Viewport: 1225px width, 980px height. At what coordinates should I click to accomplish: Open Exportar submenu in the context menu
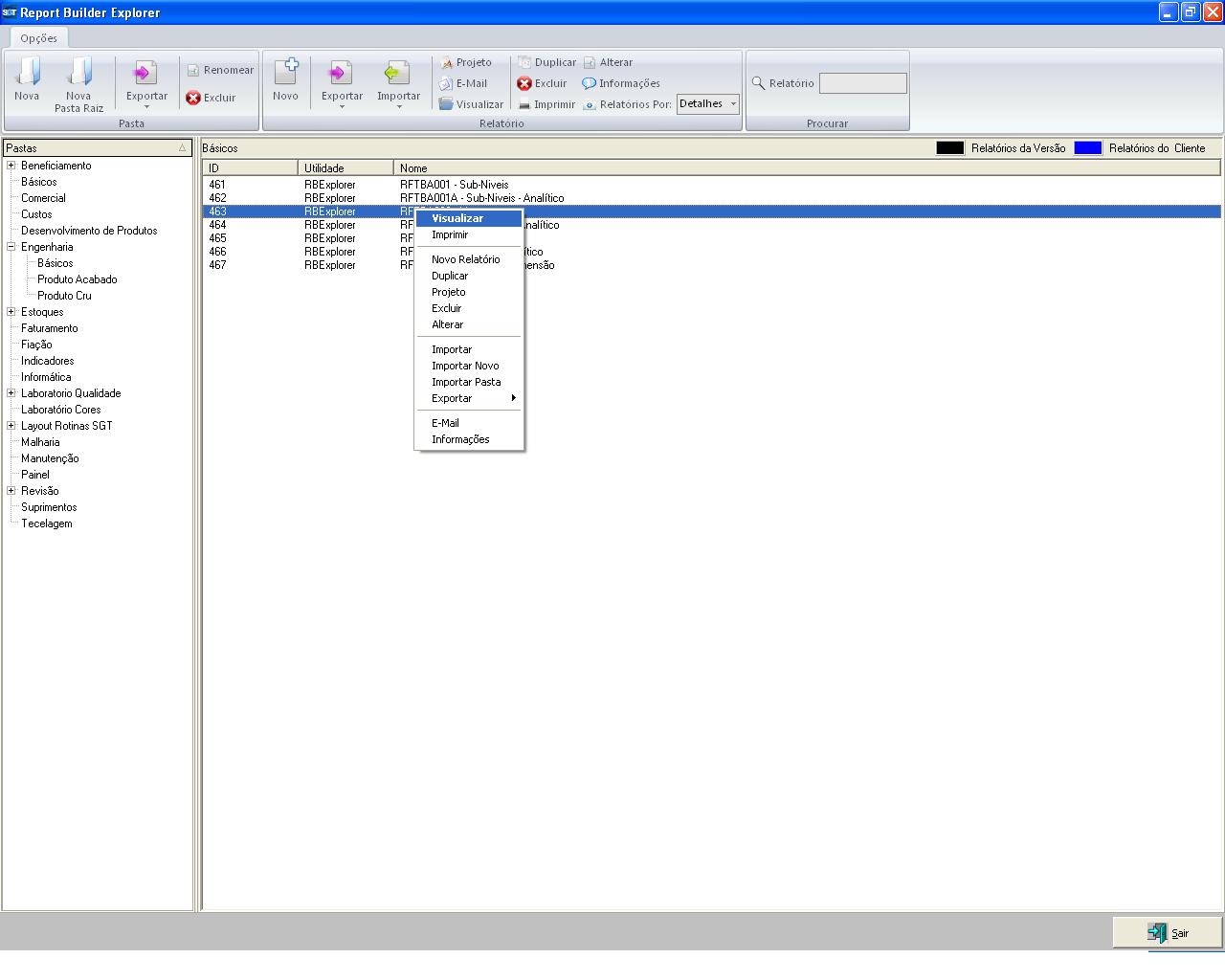(469, 398)
